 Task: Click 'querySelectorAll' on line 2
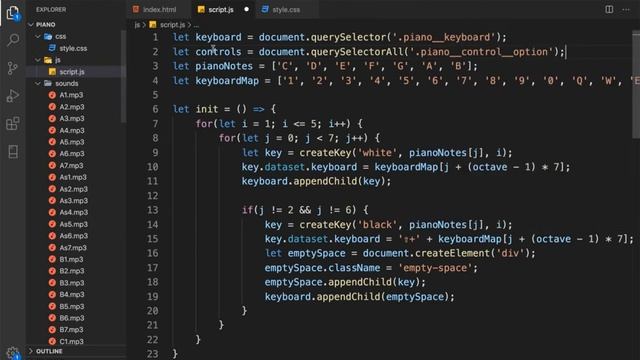coord(357,52)
